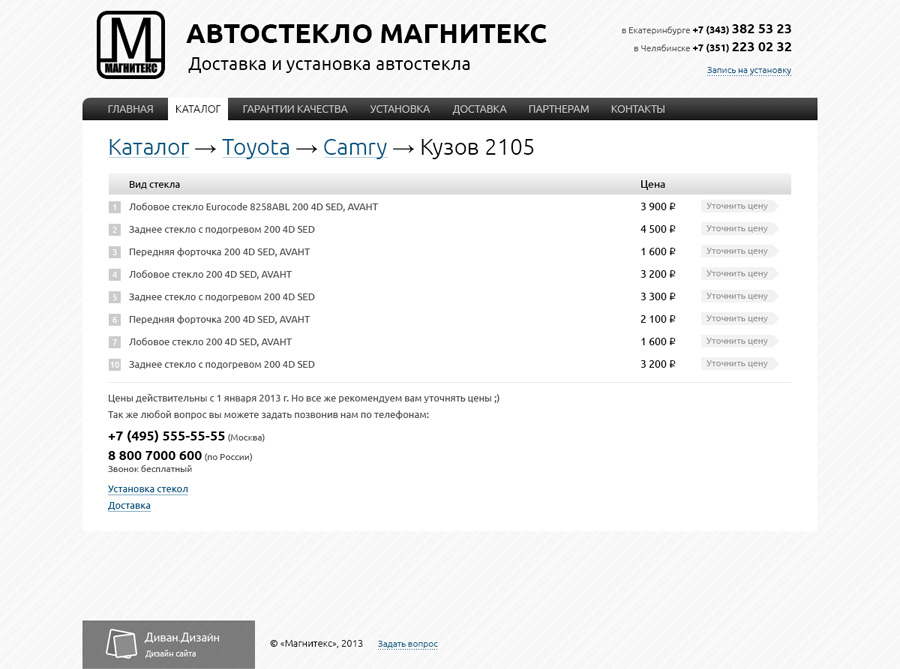Click Вид стекла column header
This screenshot has width=900, height=669.
[154, 184]
